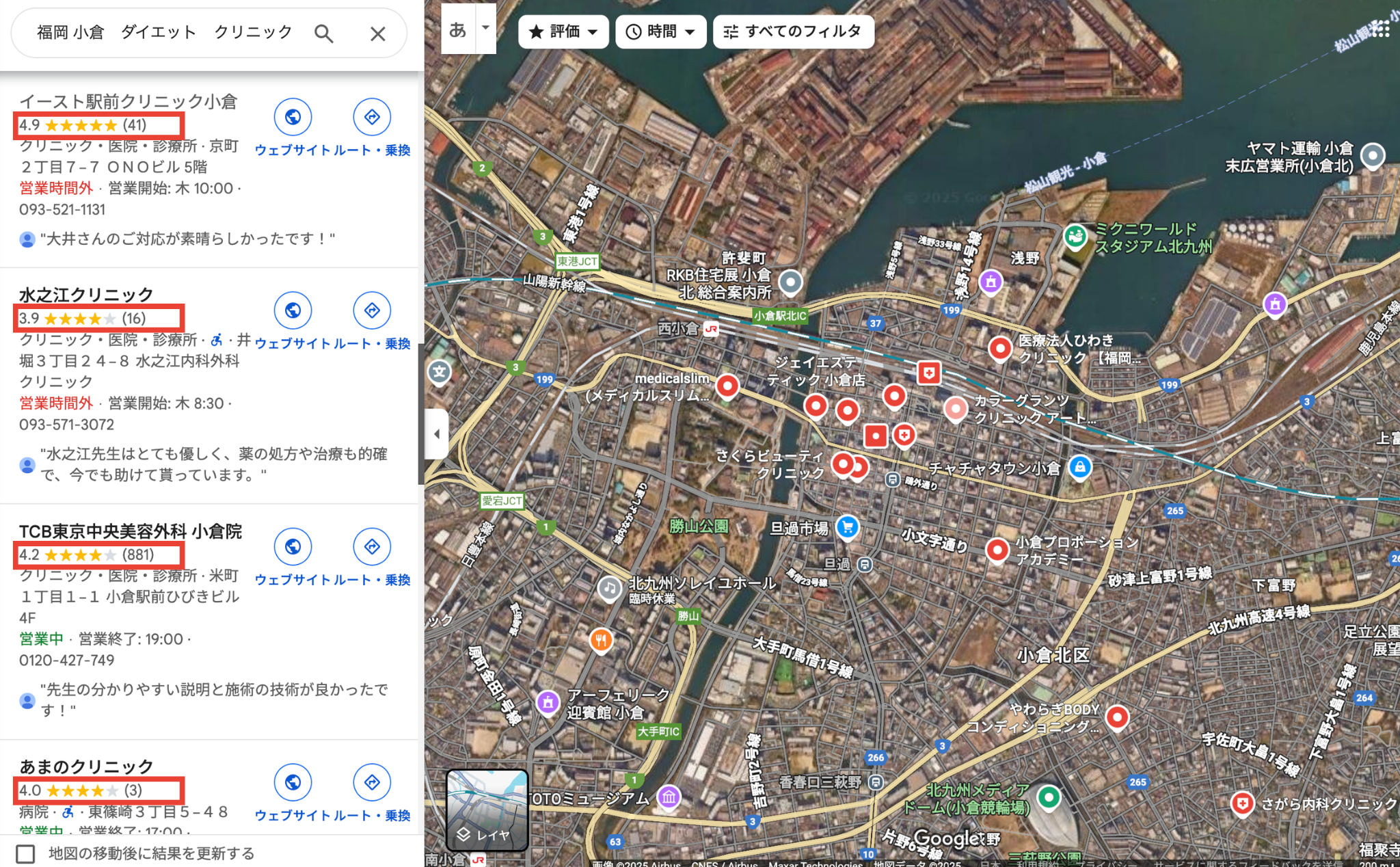Collapse the side panel with arrow

437,433
